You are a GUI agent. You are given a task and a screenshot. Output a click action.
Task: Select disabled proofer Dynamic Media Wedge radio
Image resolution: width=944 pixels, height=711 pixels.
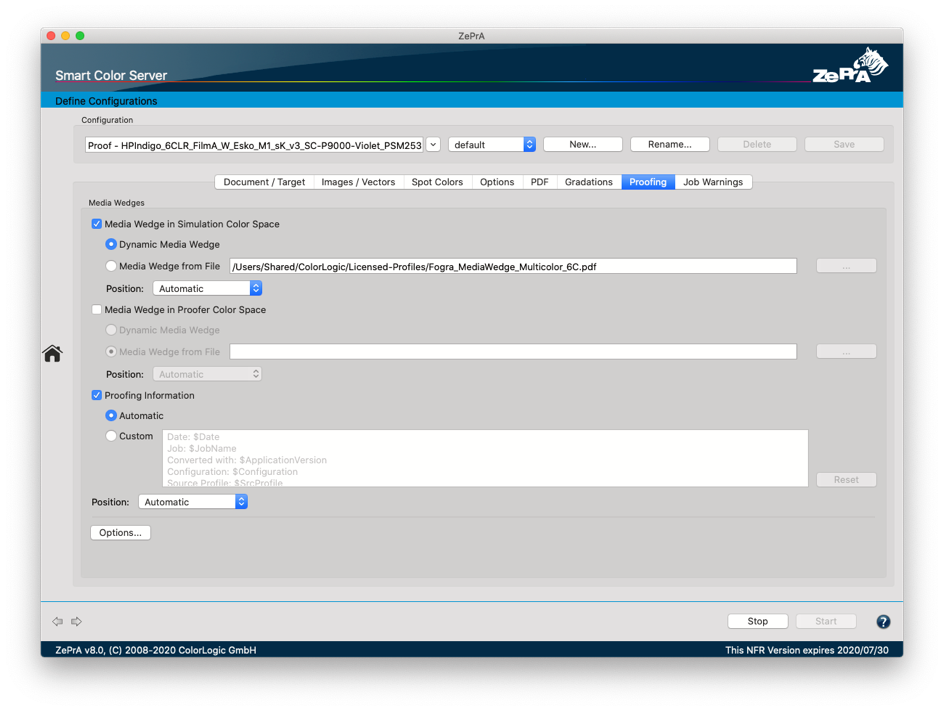click(111, 330)
